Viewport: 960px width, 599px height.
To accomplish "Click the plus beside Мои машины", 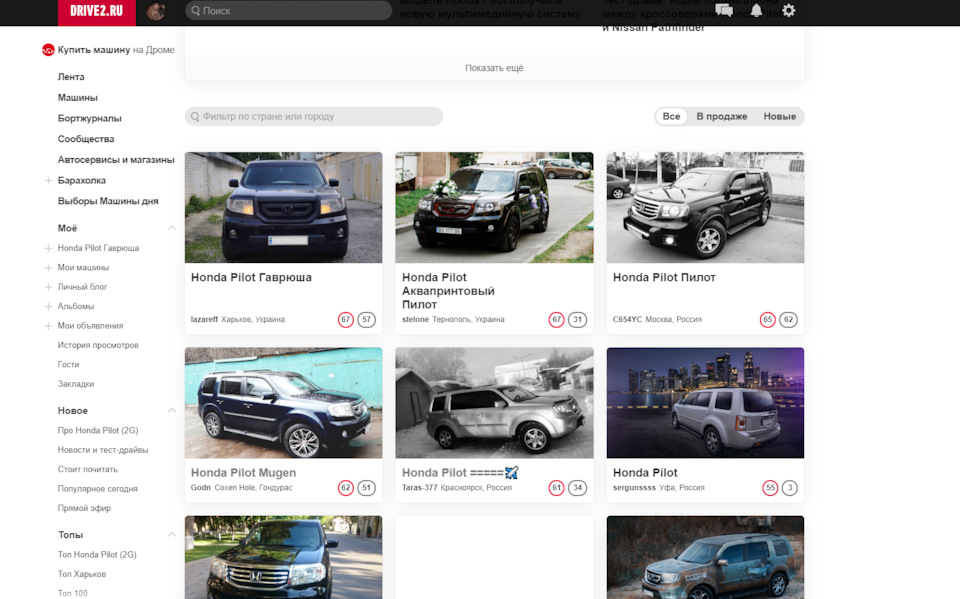I will click(48, 268).
